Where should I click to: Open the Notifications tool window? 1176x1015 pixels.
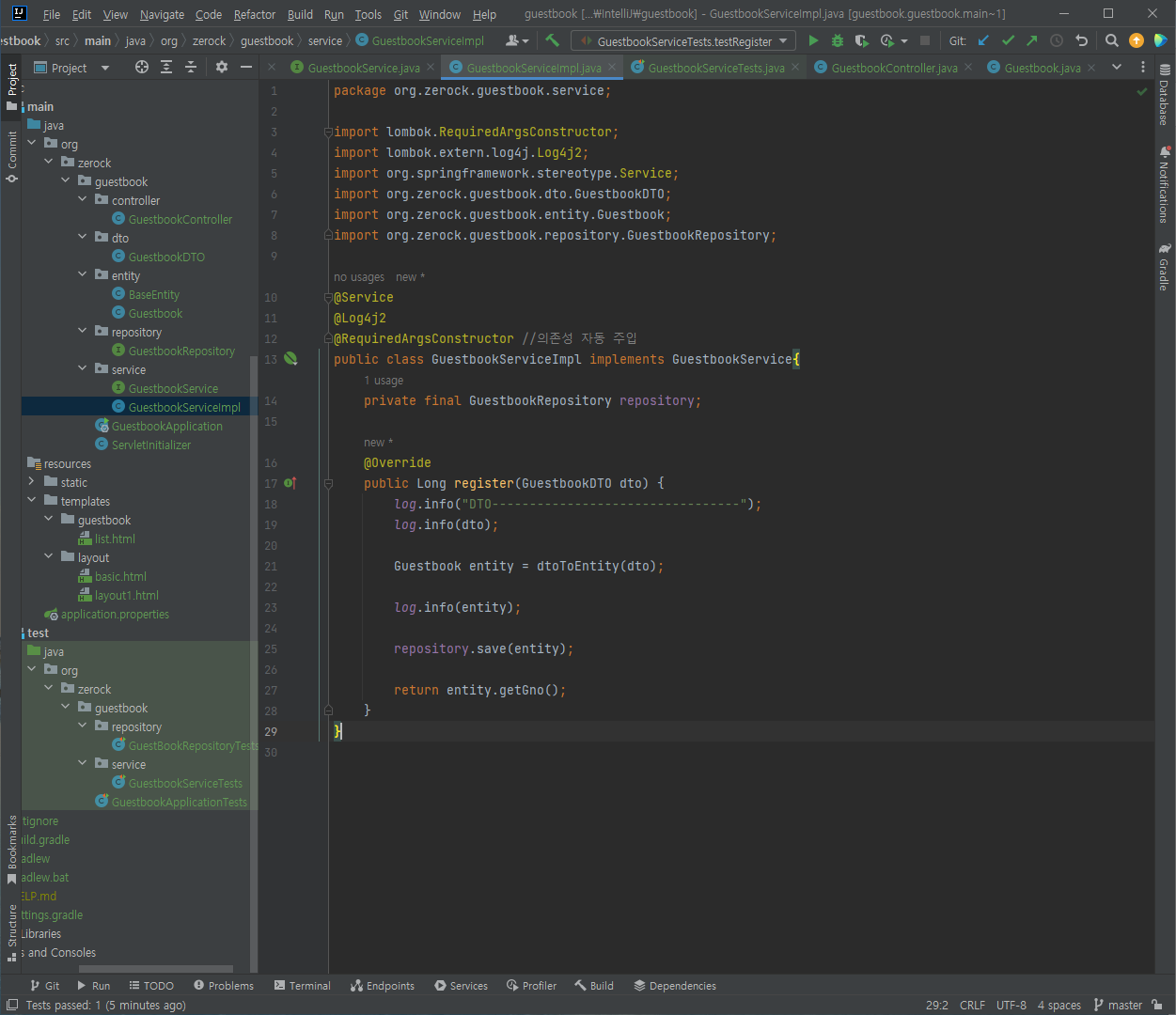tap(1165, 185)
